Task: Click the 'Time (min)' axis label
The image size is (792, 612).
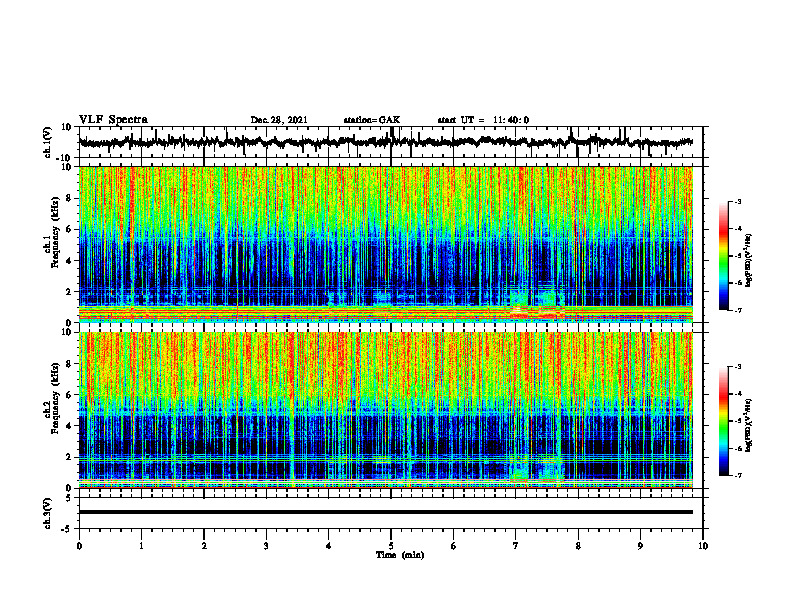Action: 400,555
